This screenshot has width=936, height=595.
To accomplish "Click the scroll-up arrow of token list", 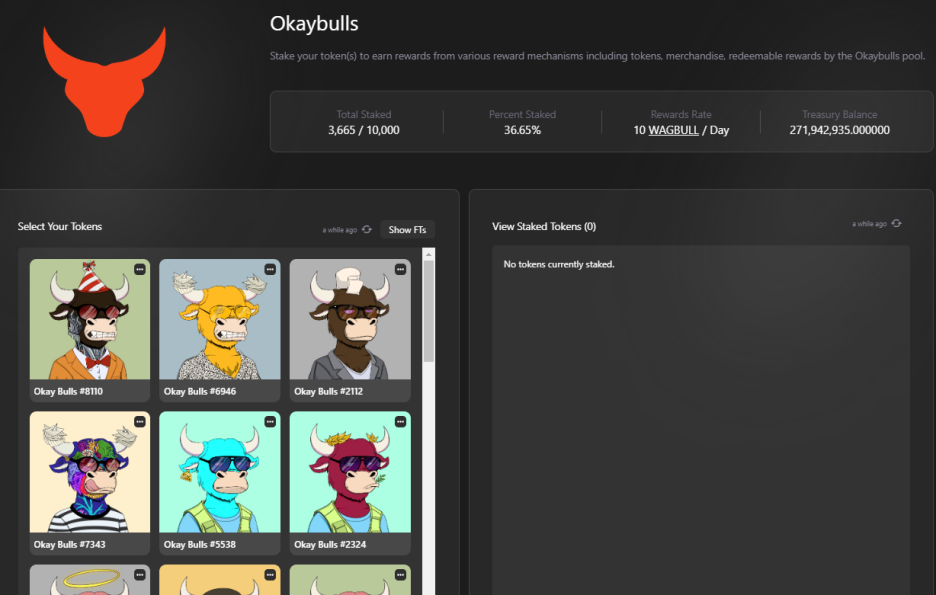I will coord(429,254).
